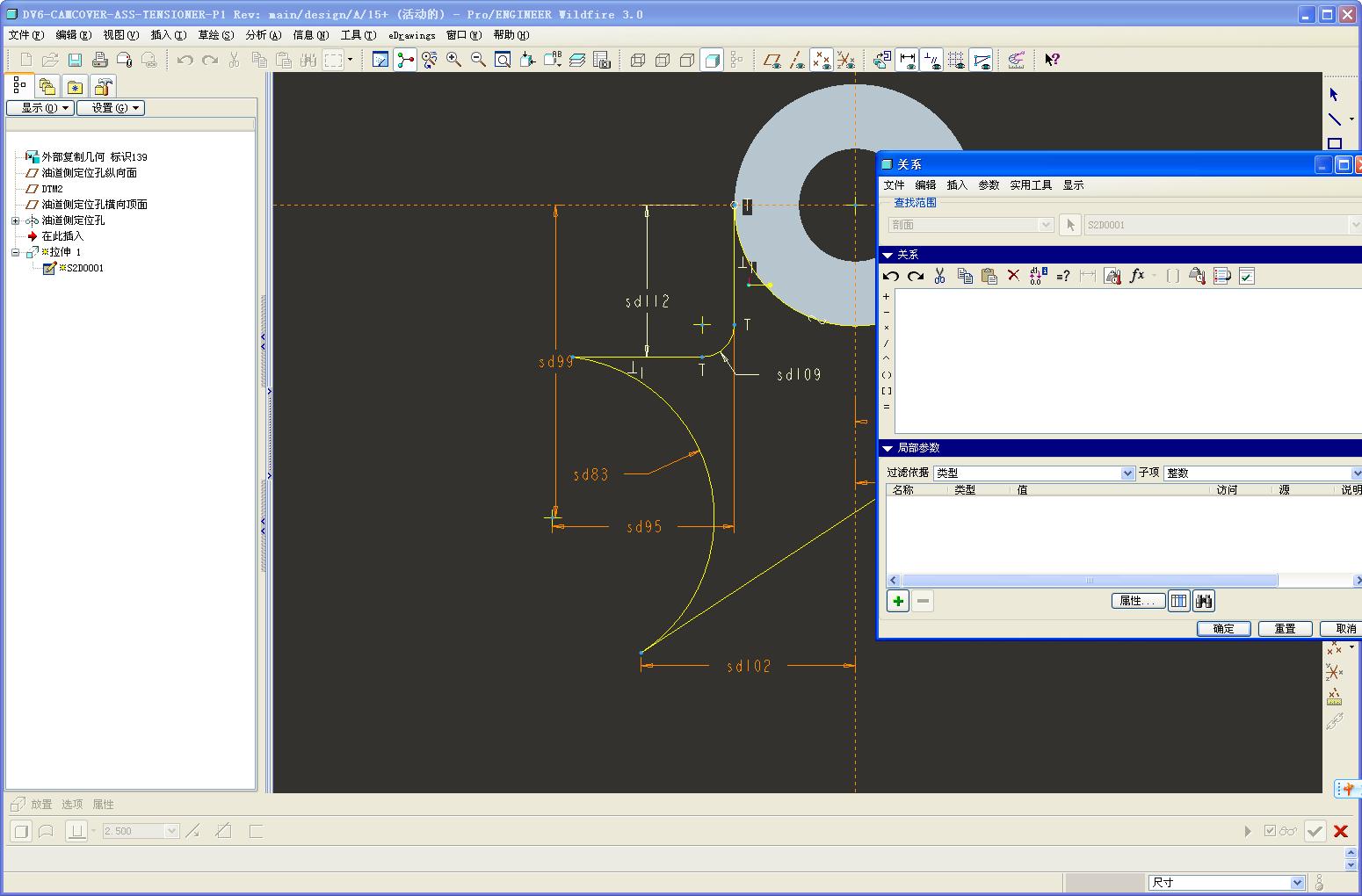Select the line tool in sketcher toolbar
Screen dimensions: 1362x896
1335,119
